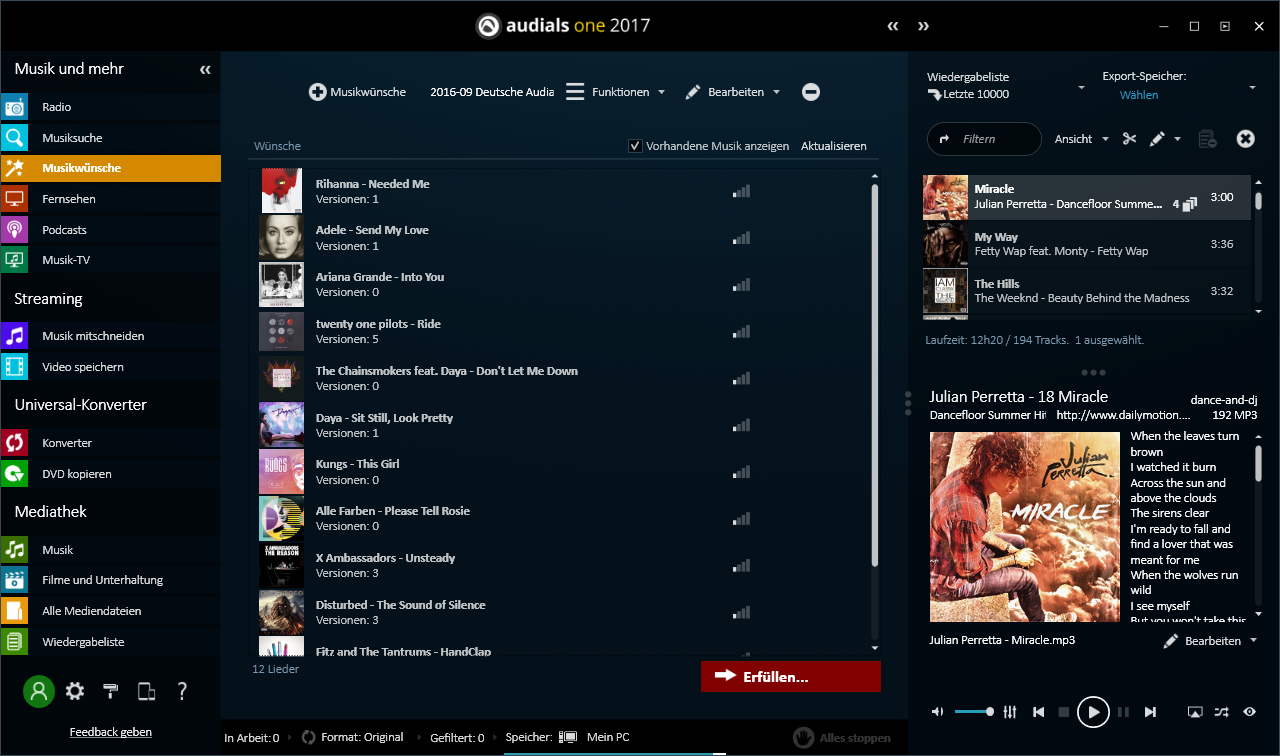Screen dimensions: 1280x756
Task: Click the X clear playlist icon
Action: click(1245, 139)
